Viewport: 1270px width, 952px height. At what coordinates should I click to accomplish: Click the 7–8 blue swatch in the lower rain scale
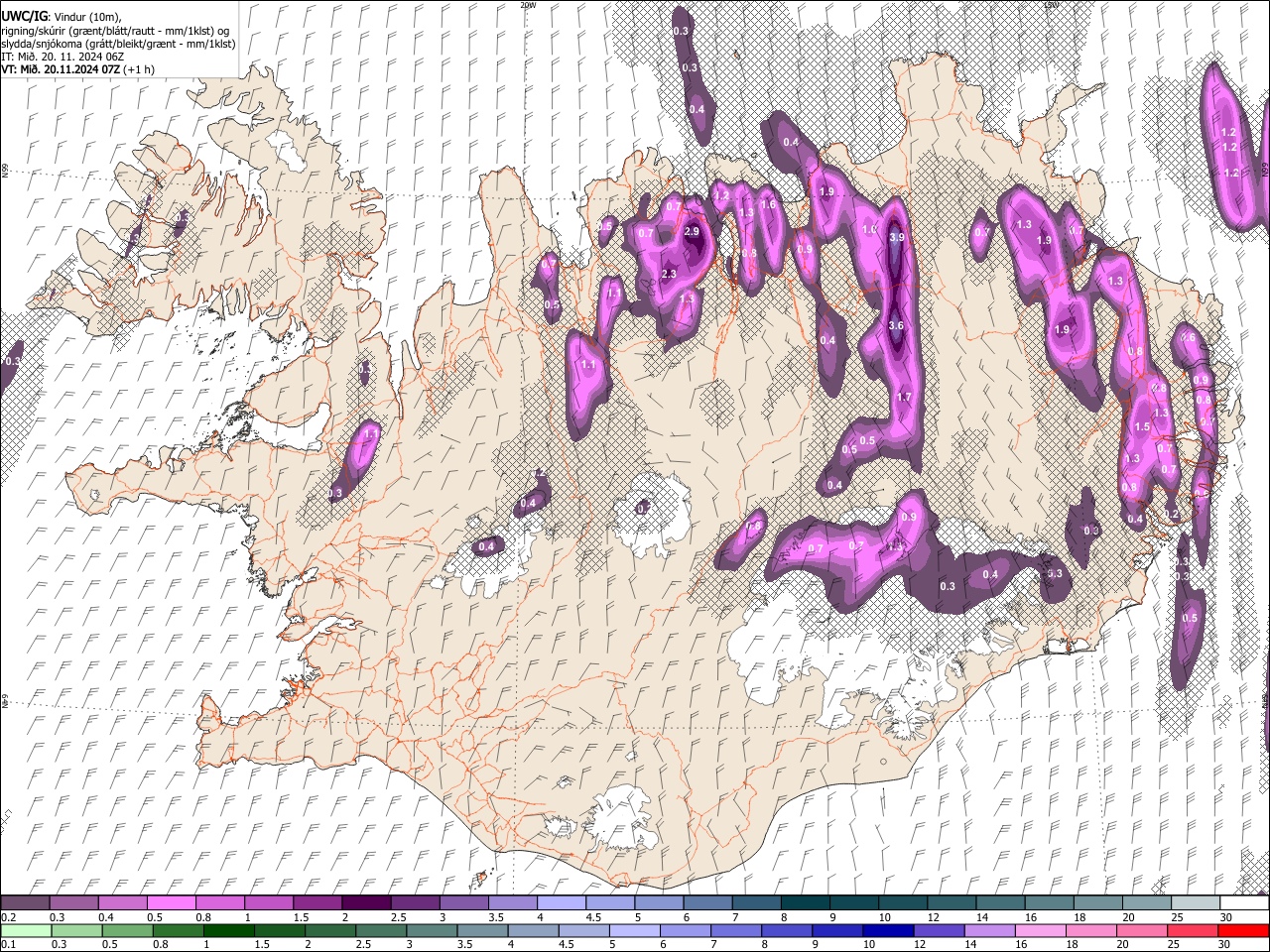pos(736,930)
